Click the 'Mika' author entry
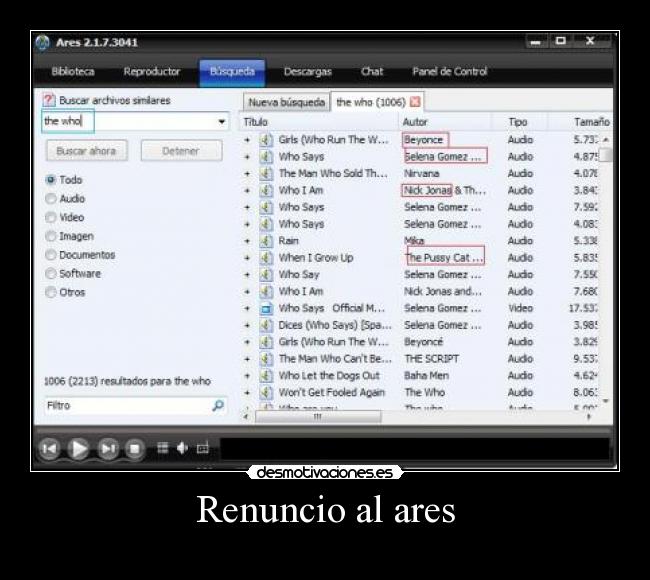The width and height of the screenshot is (650, 580). coord(414,241)
